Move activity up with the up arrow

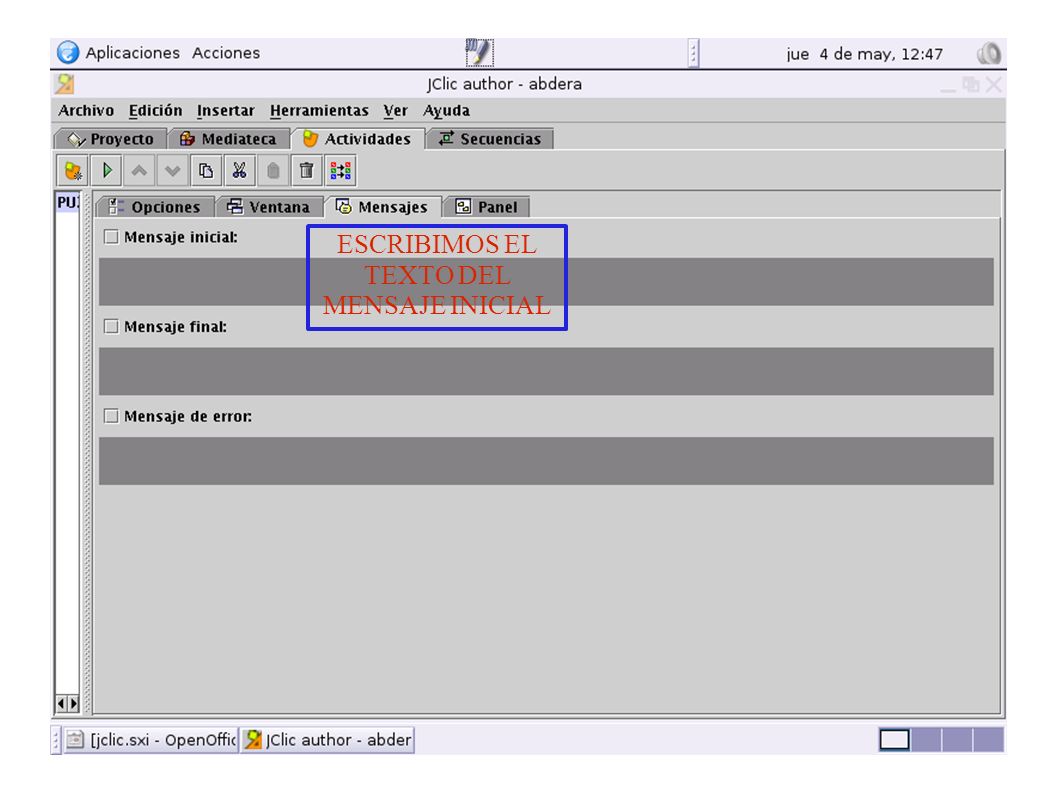139,171
